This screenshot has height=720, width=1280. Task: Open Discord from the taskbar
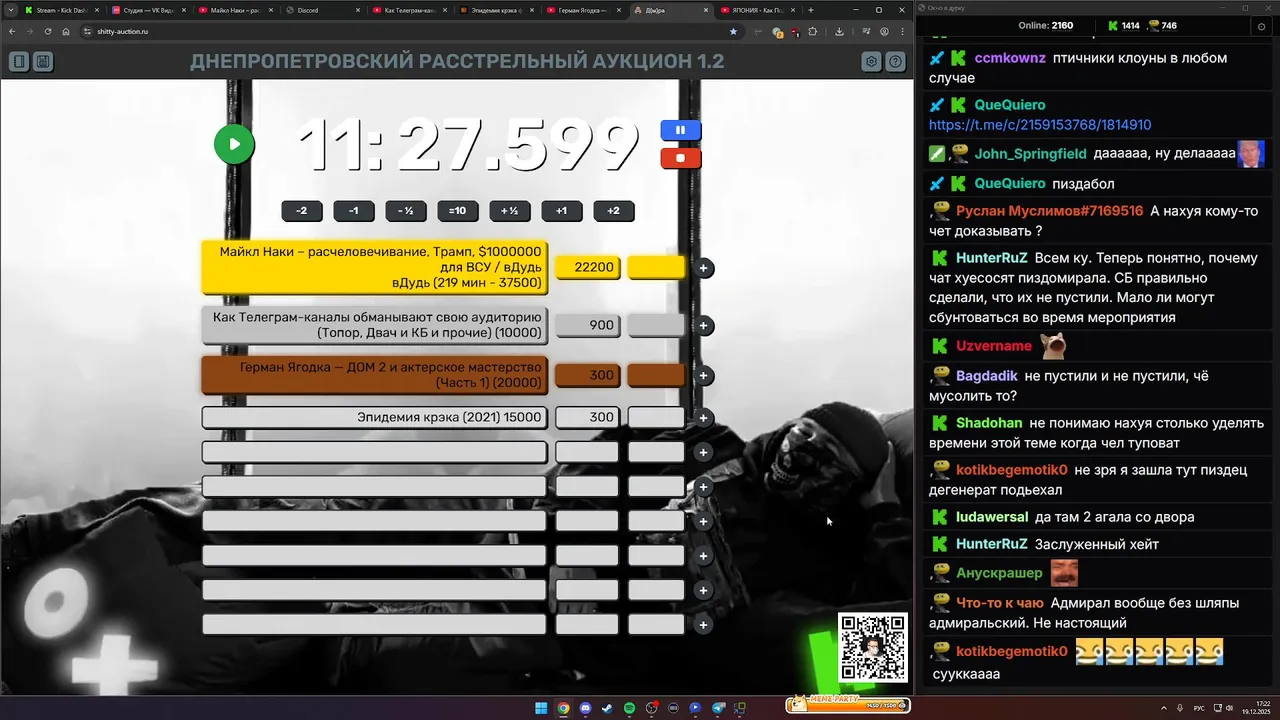pos(585,708)
